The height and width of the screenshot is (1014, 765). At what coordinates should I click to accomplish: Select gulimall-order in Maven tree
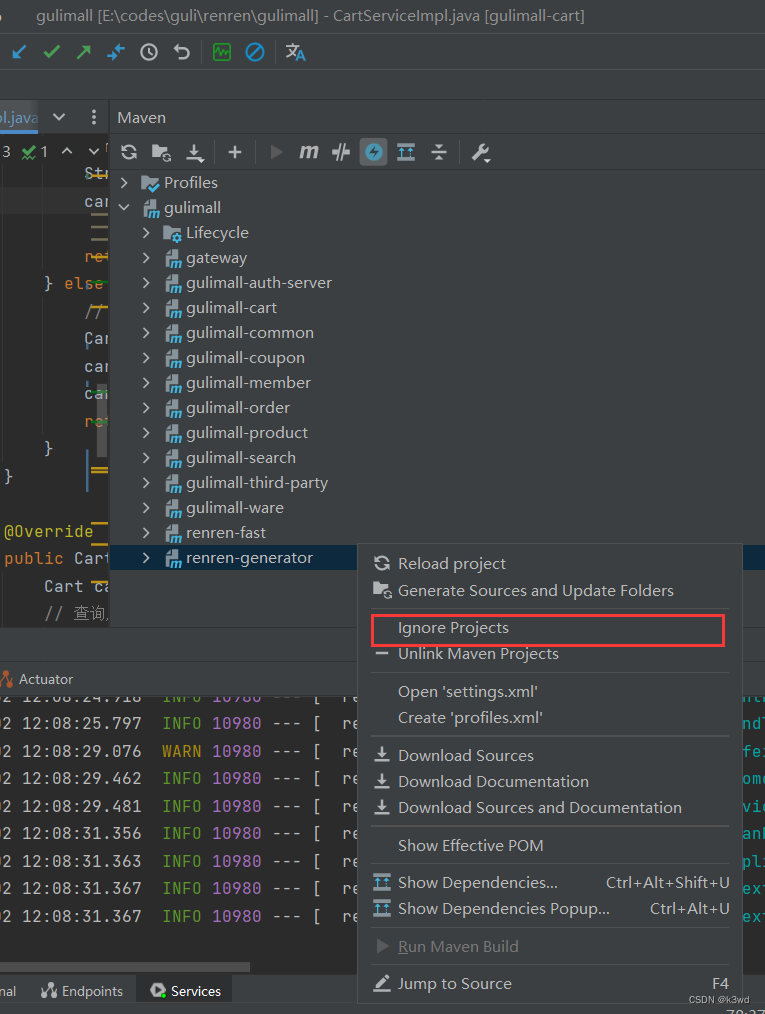[x=238, y=408]
